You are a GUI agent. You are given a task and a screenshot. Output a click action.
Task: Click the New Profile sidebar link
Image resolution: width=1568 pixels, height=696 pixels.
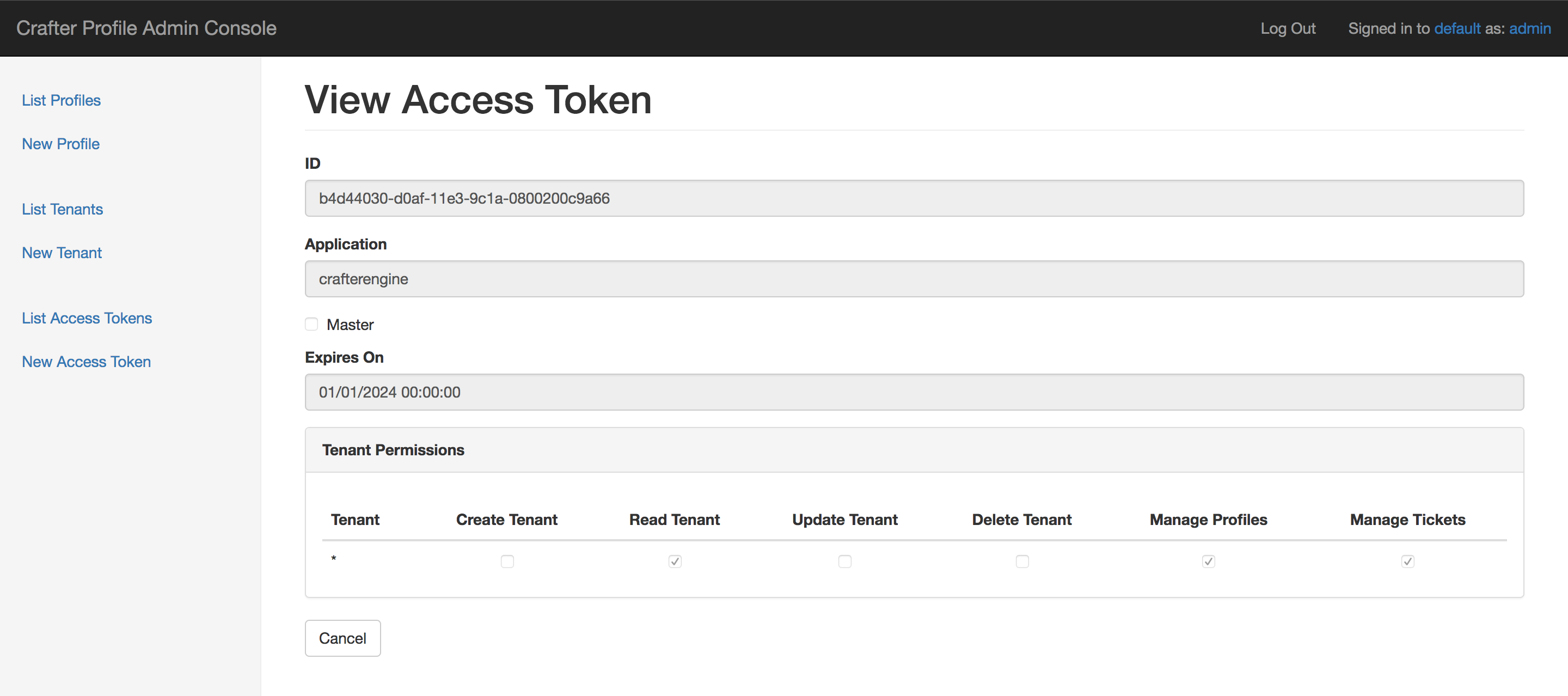[60, 143]
